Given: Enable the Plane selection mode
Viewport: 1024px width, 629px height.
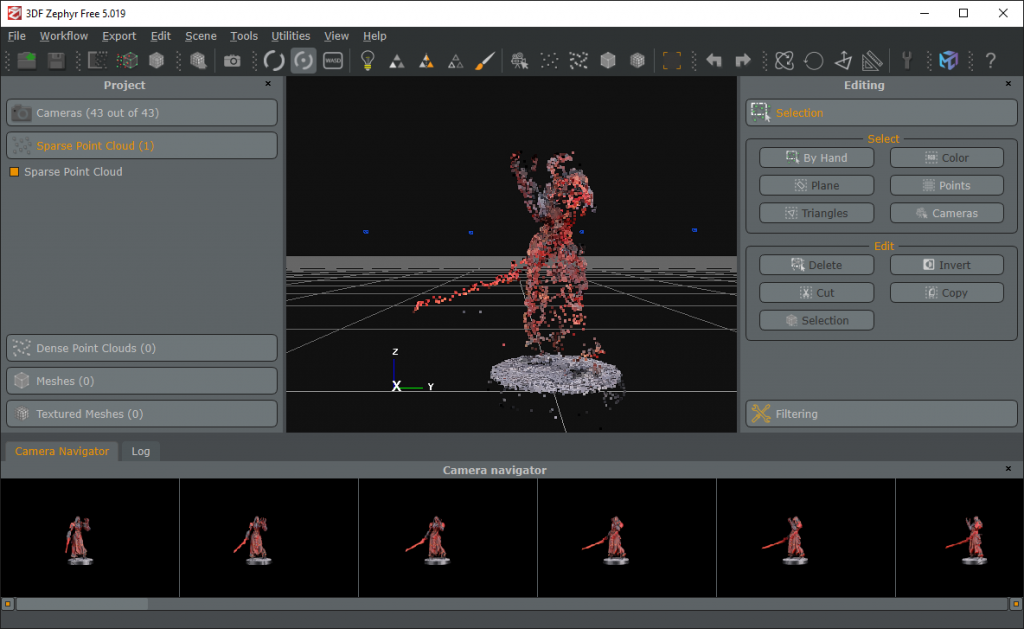Looking at the screenshot, I should click(x=816, y=185).
